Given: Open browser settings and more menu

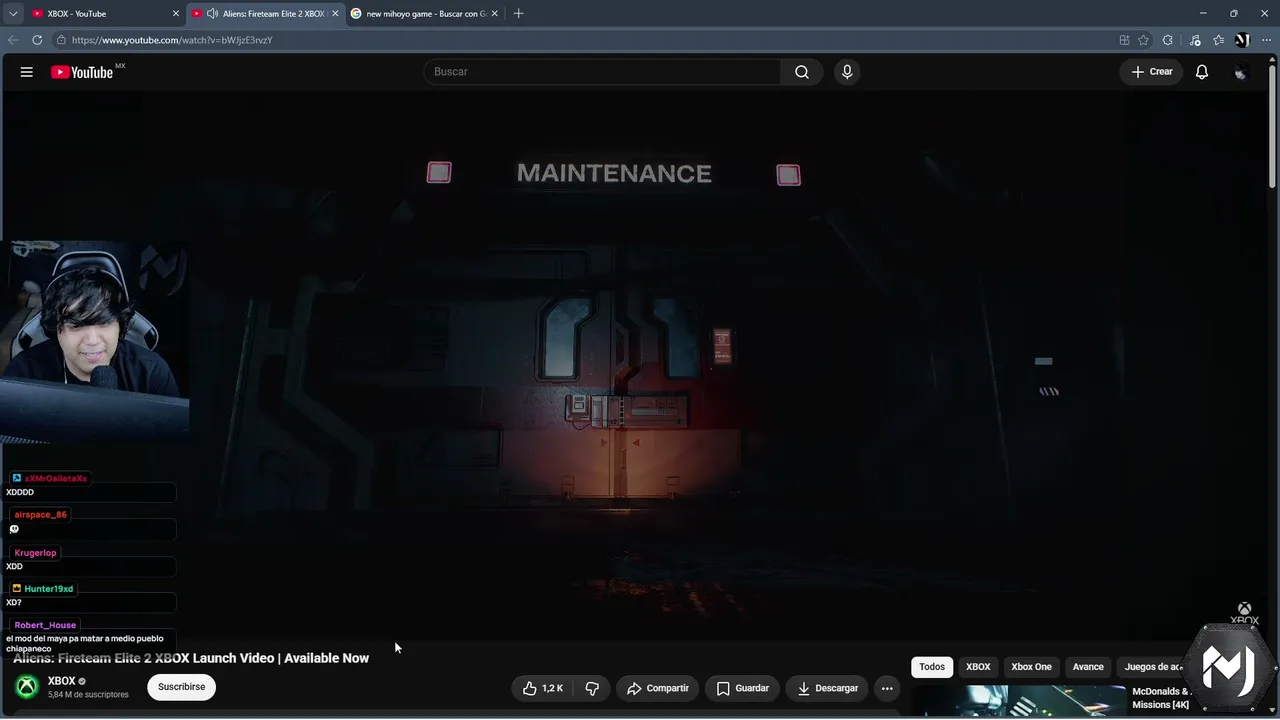Looking at the screenshot, I should pyautogui.click(x=1266, y=40).
